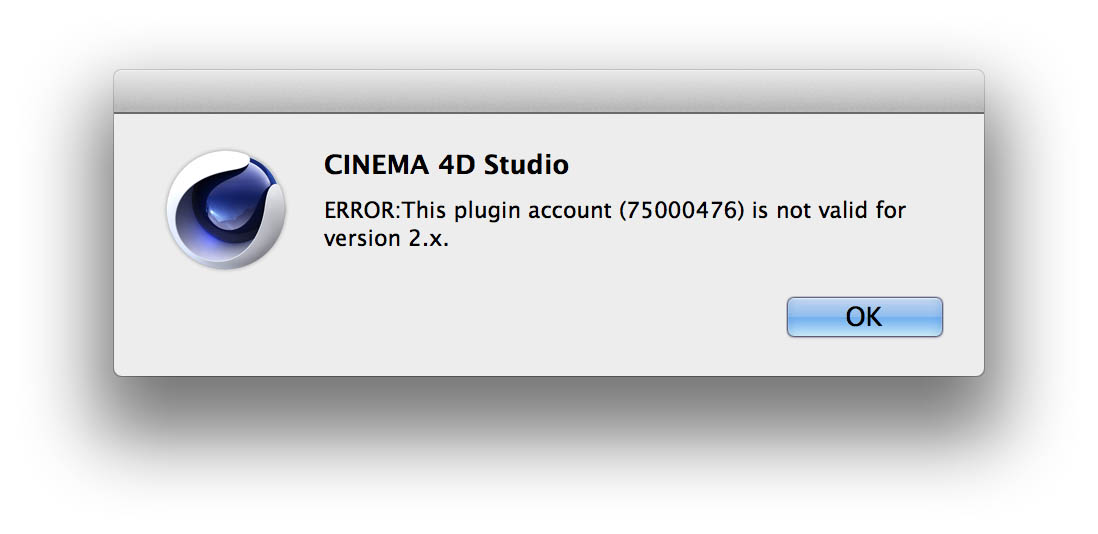Click the "CINEMA 4D Studio" dialog heading

click(x=446, y=165)
